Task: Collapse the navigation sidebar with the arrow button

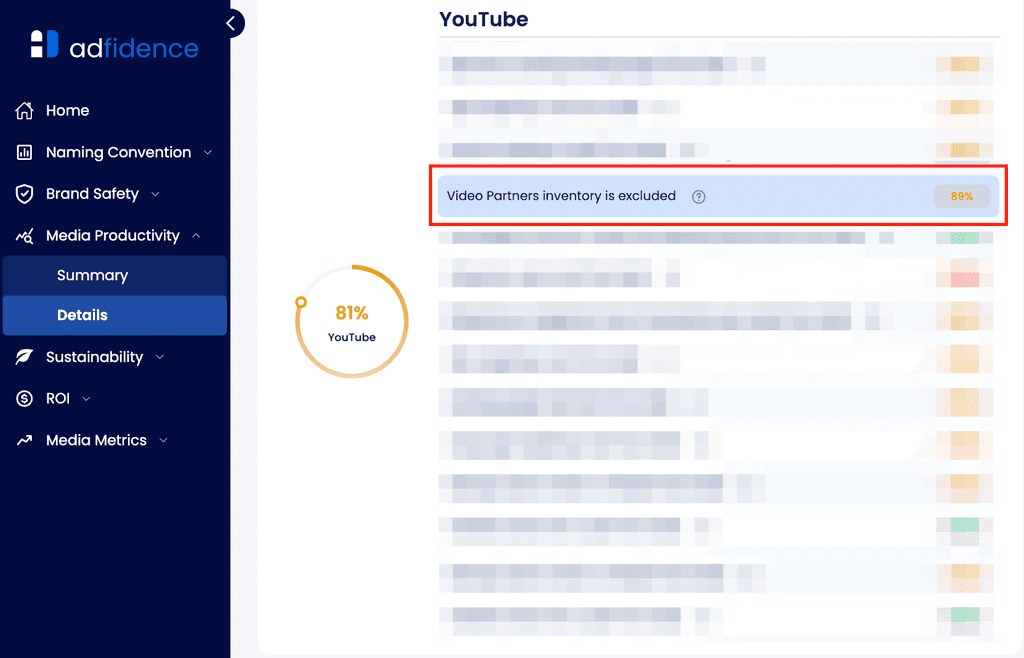Action: point(231,23)
